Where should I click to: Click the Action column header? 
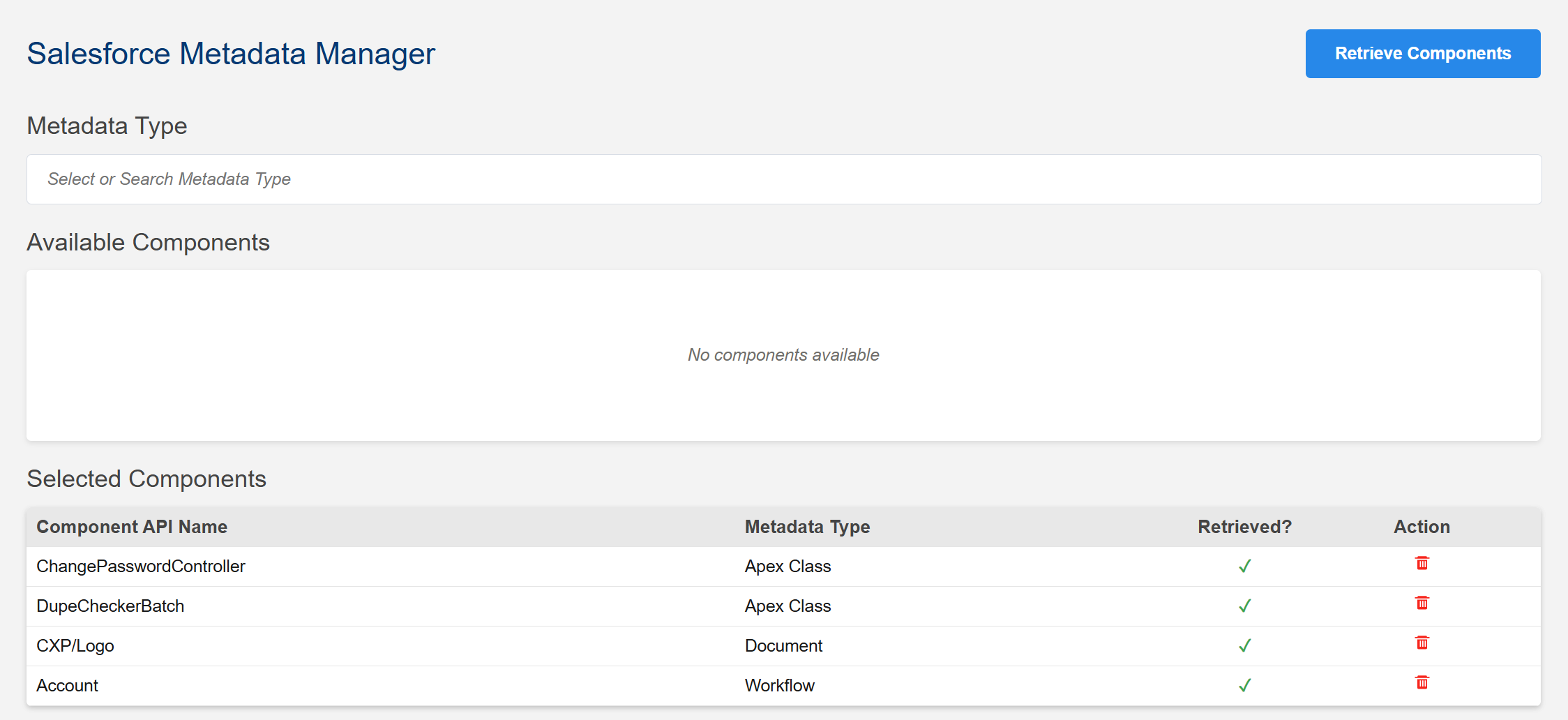(x=1422, y=527)
